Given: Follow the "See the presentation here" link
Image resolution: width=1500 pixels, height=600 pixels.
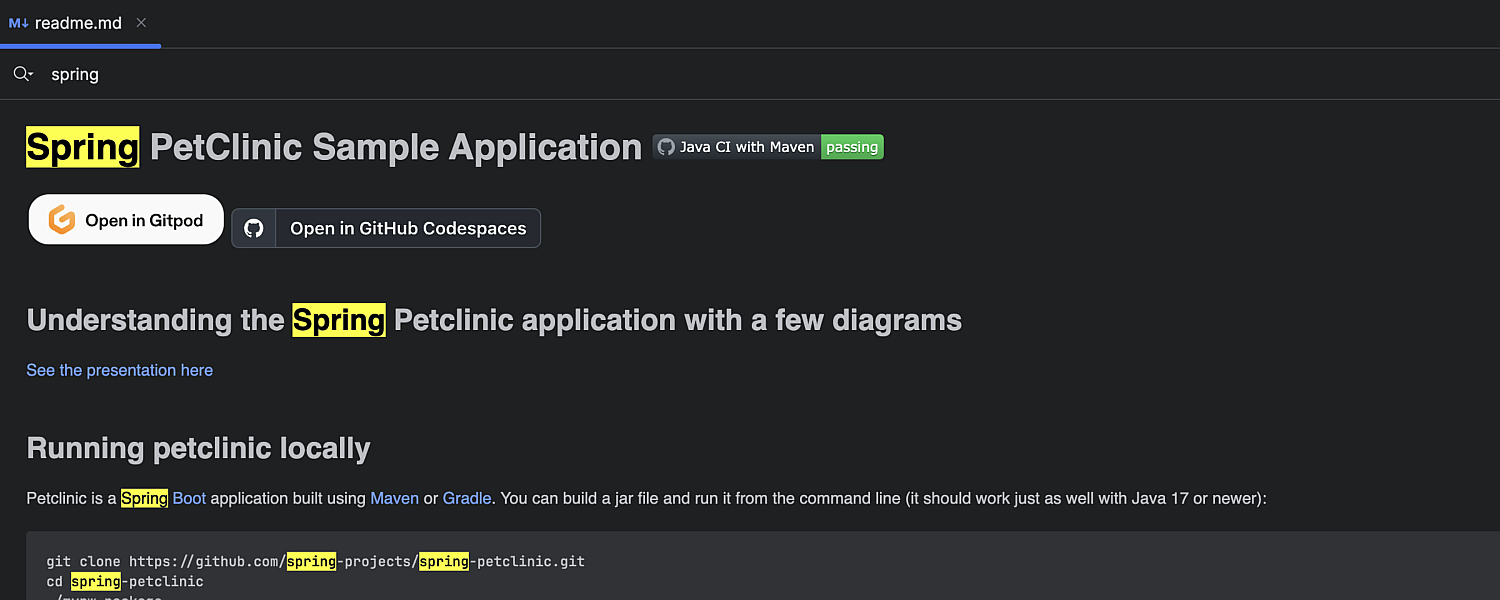Looking at the screenshot, I should click(119, 370).
